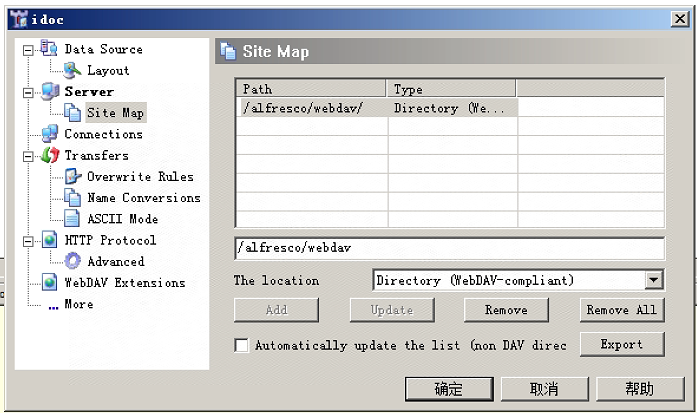Click the HTTP Protocol globe icon

coord(49,240)
